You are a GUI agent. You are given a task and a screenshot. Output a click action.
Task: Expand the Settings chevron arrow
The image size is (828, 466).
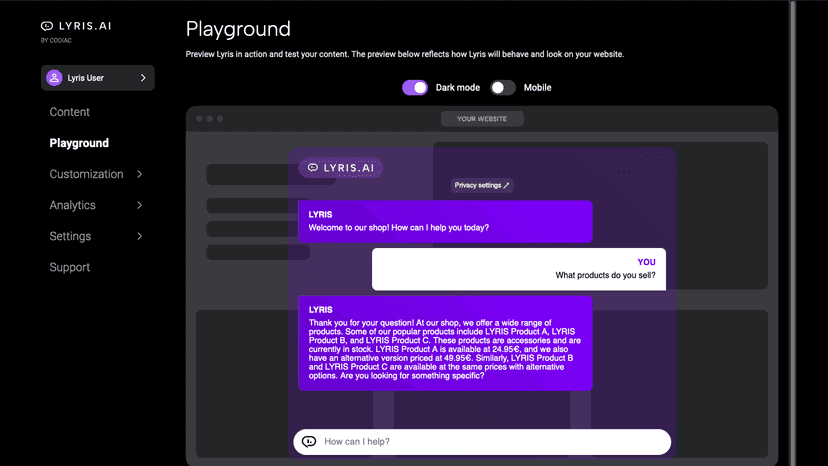(x=139, y=236)
